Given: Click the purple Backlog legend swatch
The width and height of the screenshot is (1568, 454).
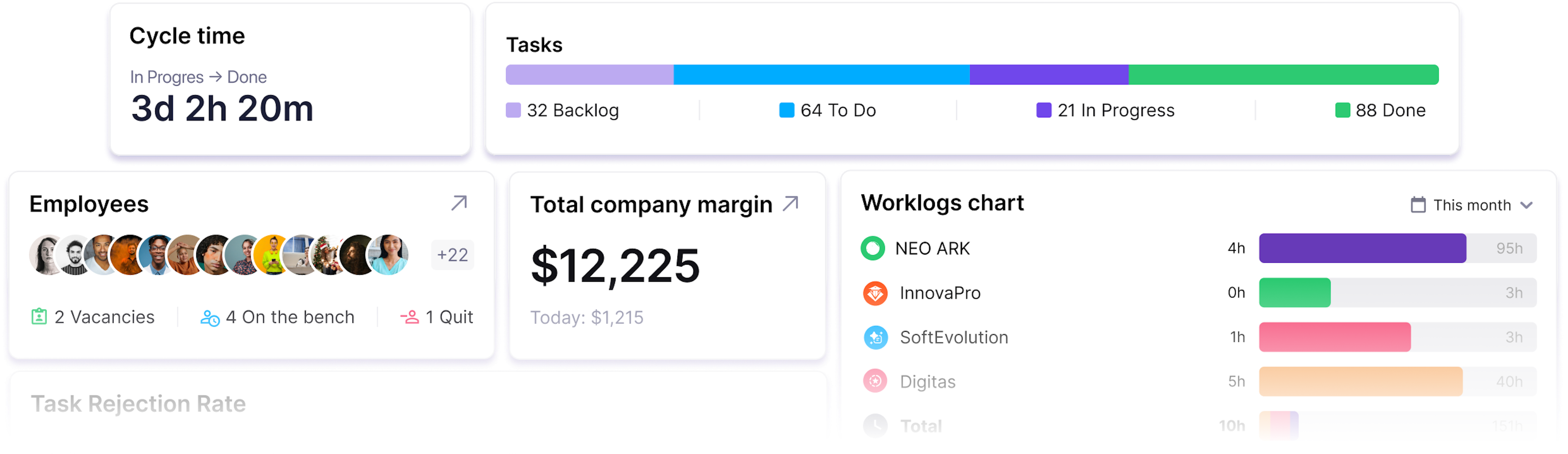Looking at the screenshot, I should 513,110.
